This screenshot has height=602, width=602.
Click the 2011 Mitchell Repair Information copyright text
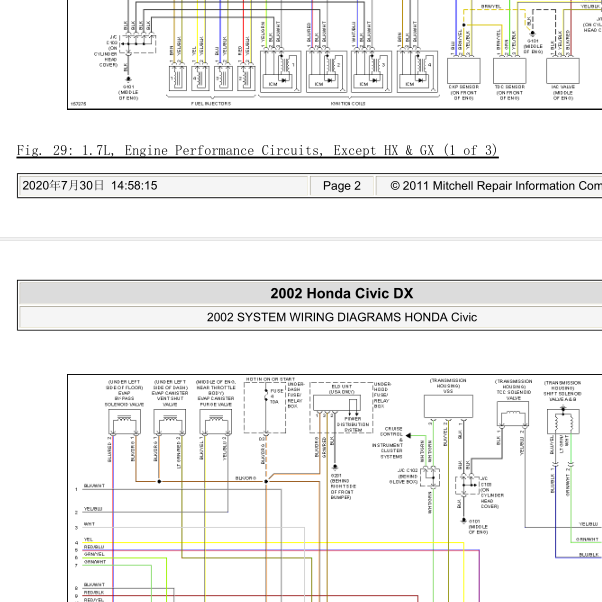[x=496, y=186]
